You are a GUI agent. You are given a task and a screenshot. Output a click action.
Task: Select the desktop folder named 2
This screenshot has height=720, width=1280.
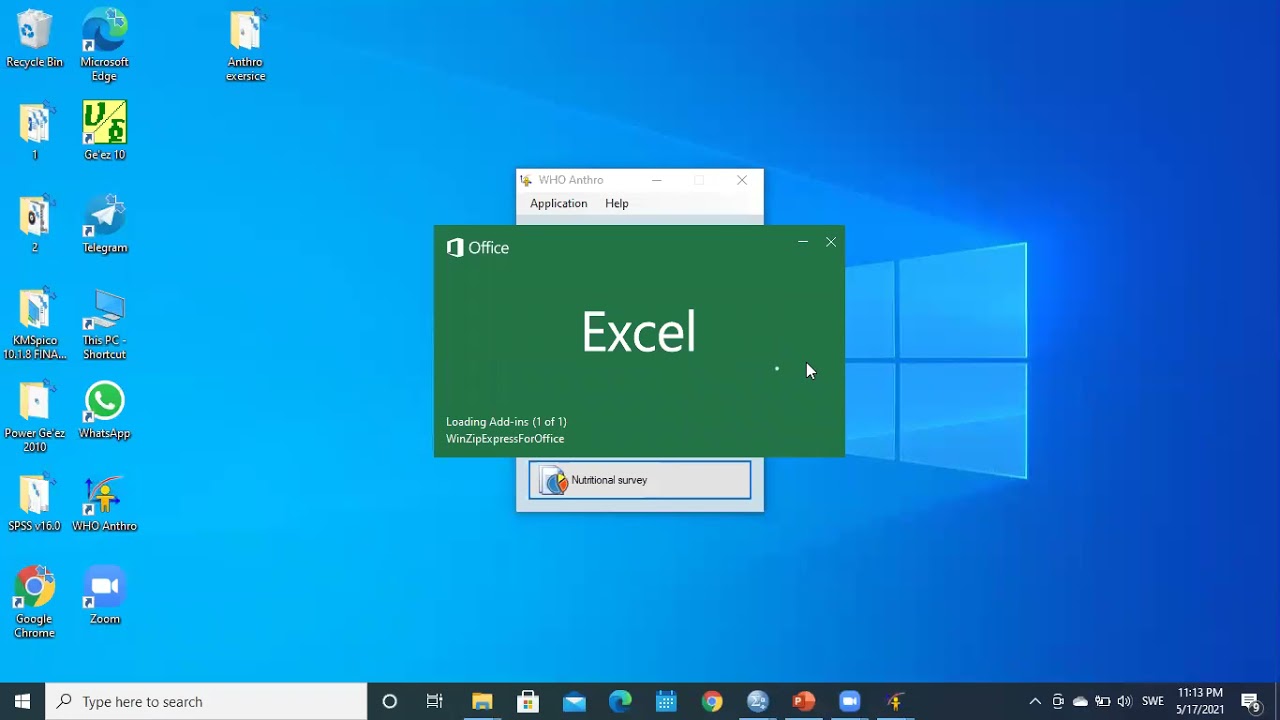tap(35, 224)
